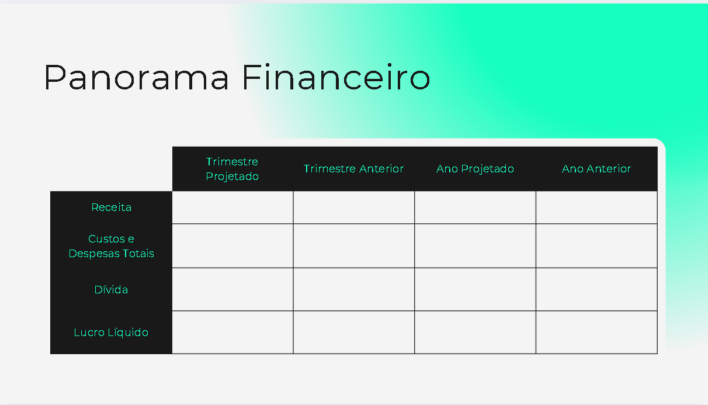Image resolution: width=708 pixels, height=405 pixels.
Task: Select Custos e Despesas cell for Ano Projetado
Action: (475, 246)
